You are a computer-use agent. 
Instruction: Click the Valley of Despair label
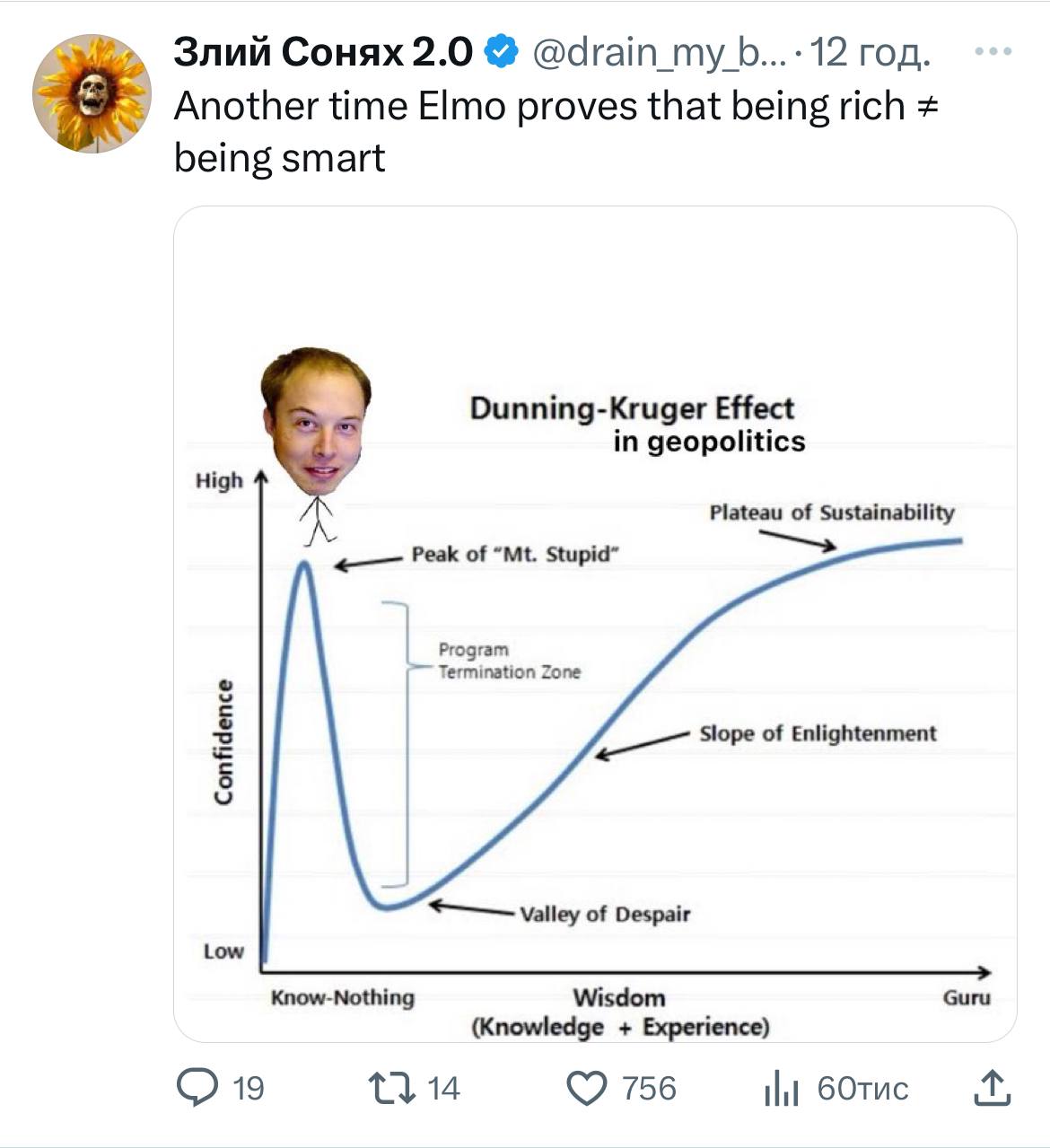pyautogui.click(x=606, y=914)
